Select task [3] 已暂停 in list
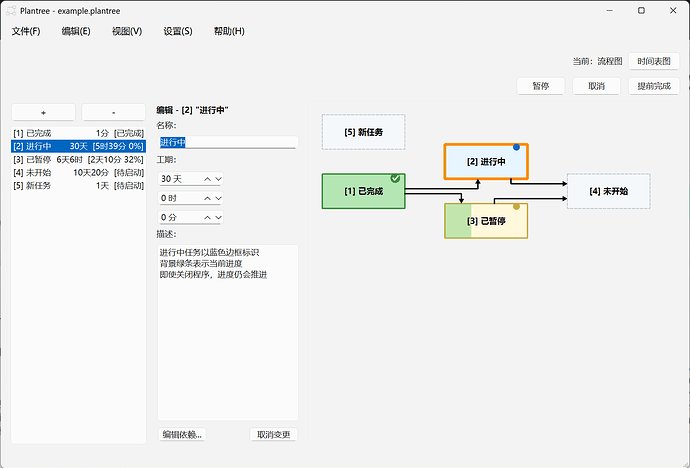Screen dimensions: 690x468 (78, 159)
